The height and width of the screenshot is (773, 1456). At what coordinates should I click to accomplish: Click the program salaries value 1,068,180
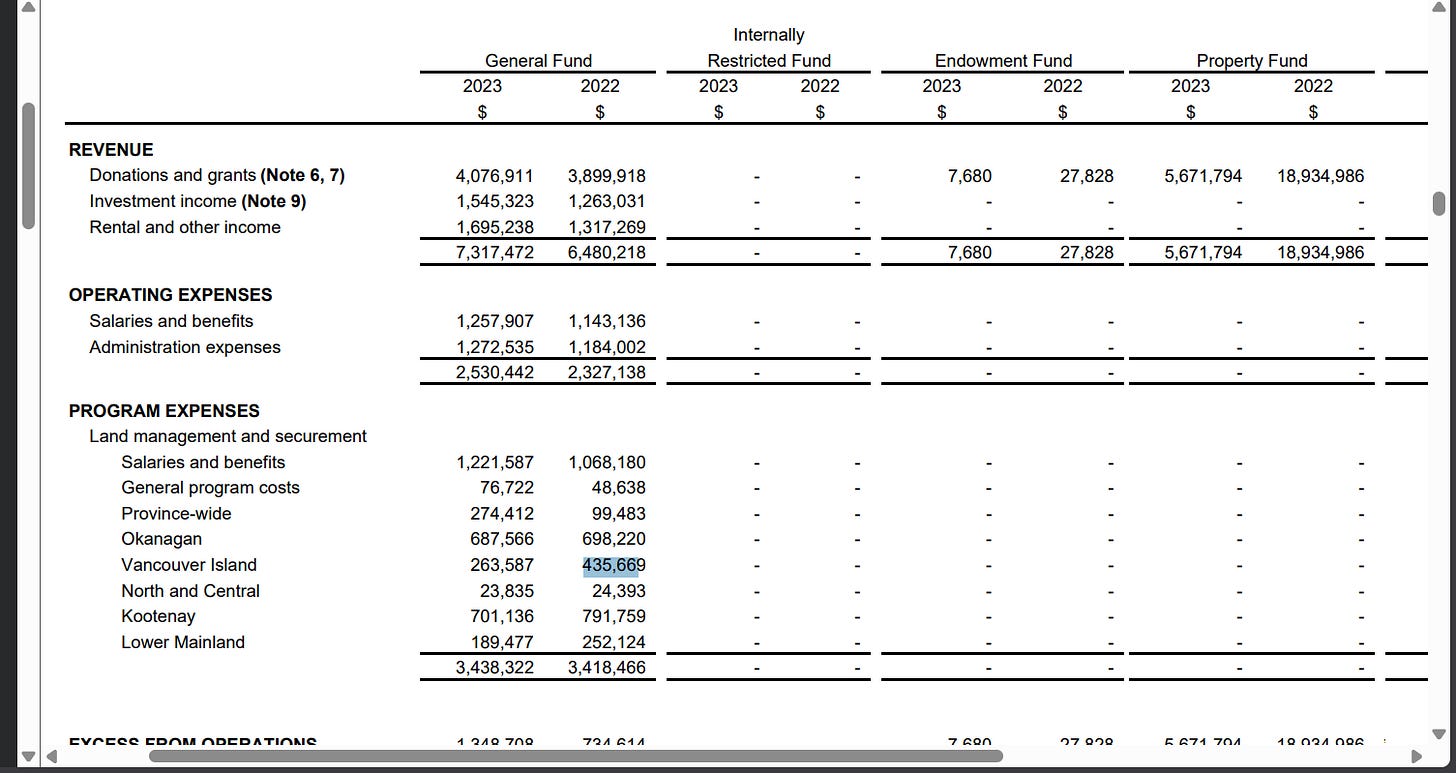[x=606, y=462]
